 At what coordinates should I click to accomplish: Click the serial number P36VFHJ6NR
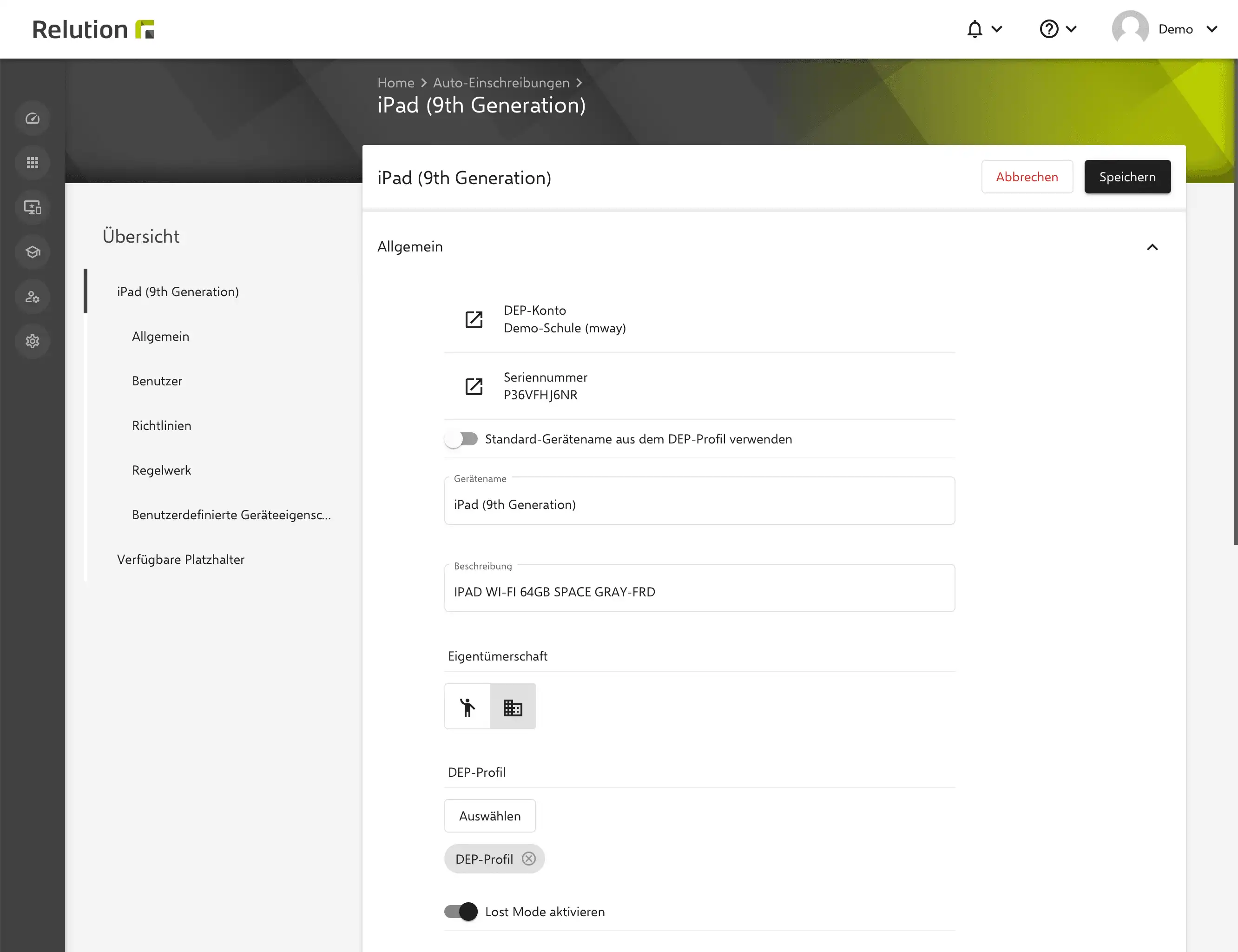click(540, 396)
